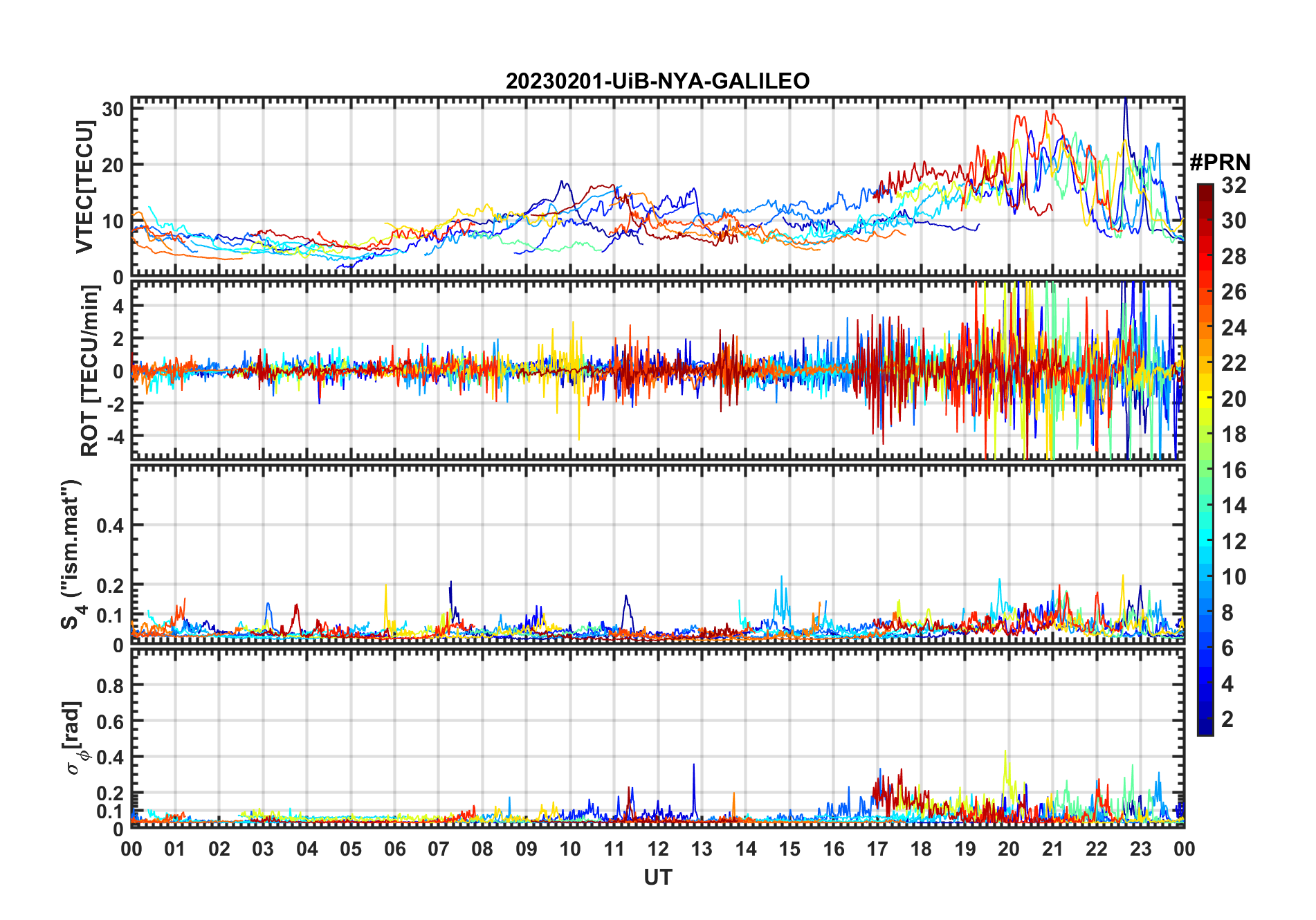This screenshot has width=1316, height=920.
Task: Click VTEC axis tick label 30
Action: (113, 109)
